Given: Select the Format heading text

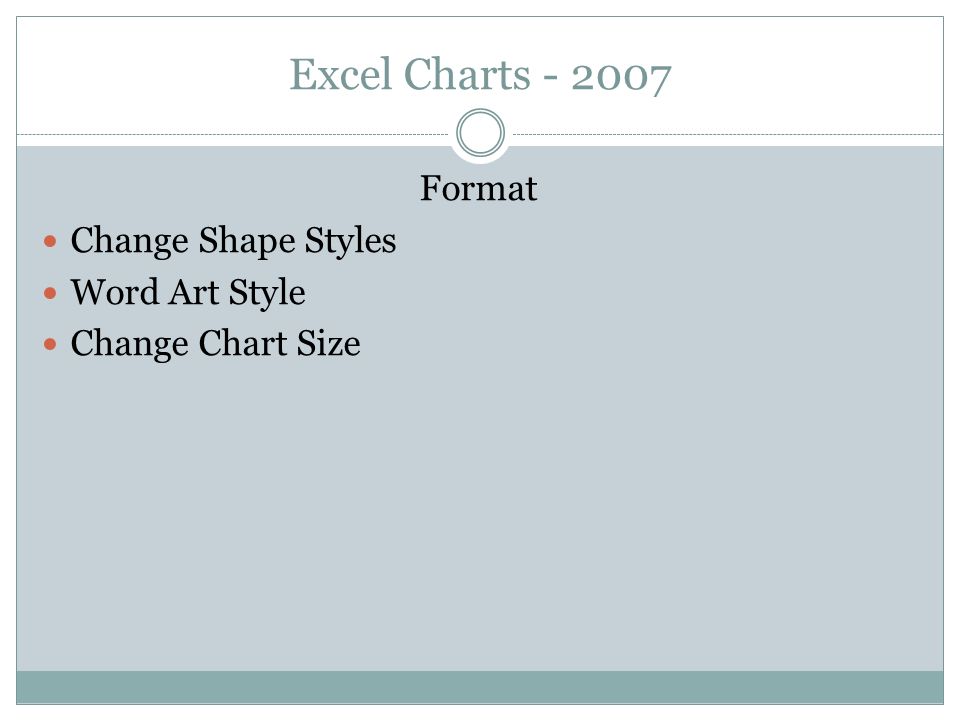Looking at the screenshot, I should [x=479, y=188].
